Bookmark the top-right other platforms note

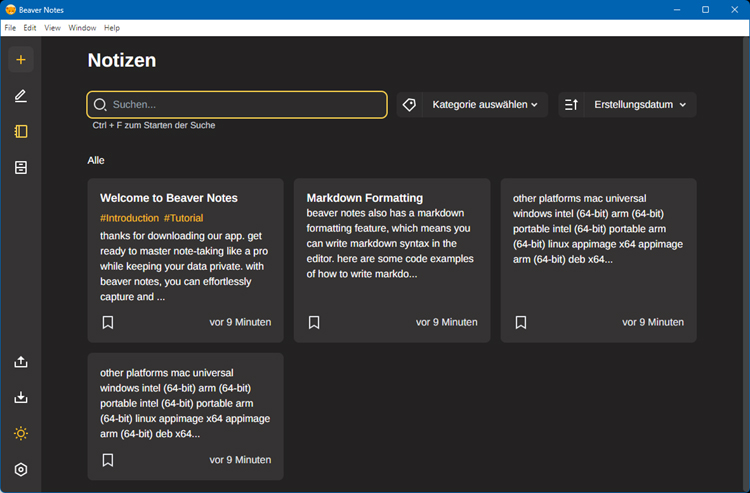click(x=521, y=322)
